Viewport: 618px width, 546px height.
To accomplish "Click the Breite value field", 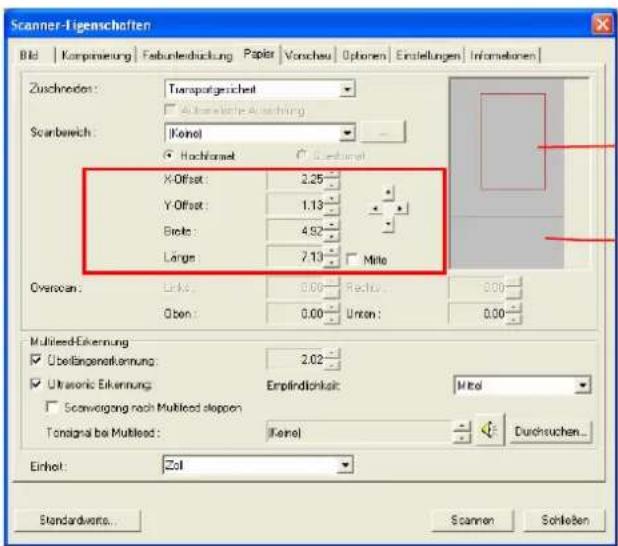I will click(296, 231).
